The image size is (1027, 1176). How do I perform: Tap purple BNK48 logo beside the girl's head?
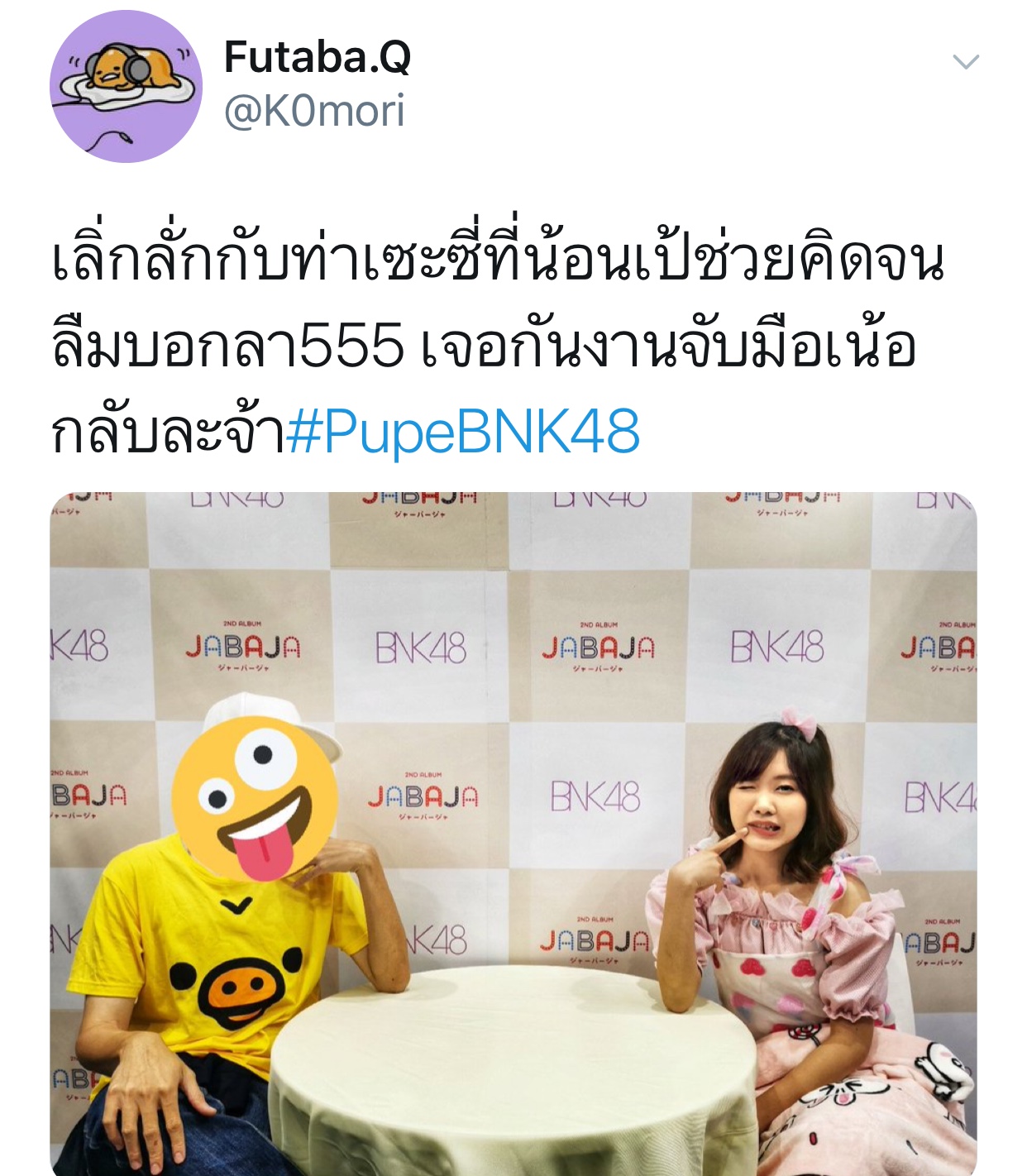coord(595,798)
